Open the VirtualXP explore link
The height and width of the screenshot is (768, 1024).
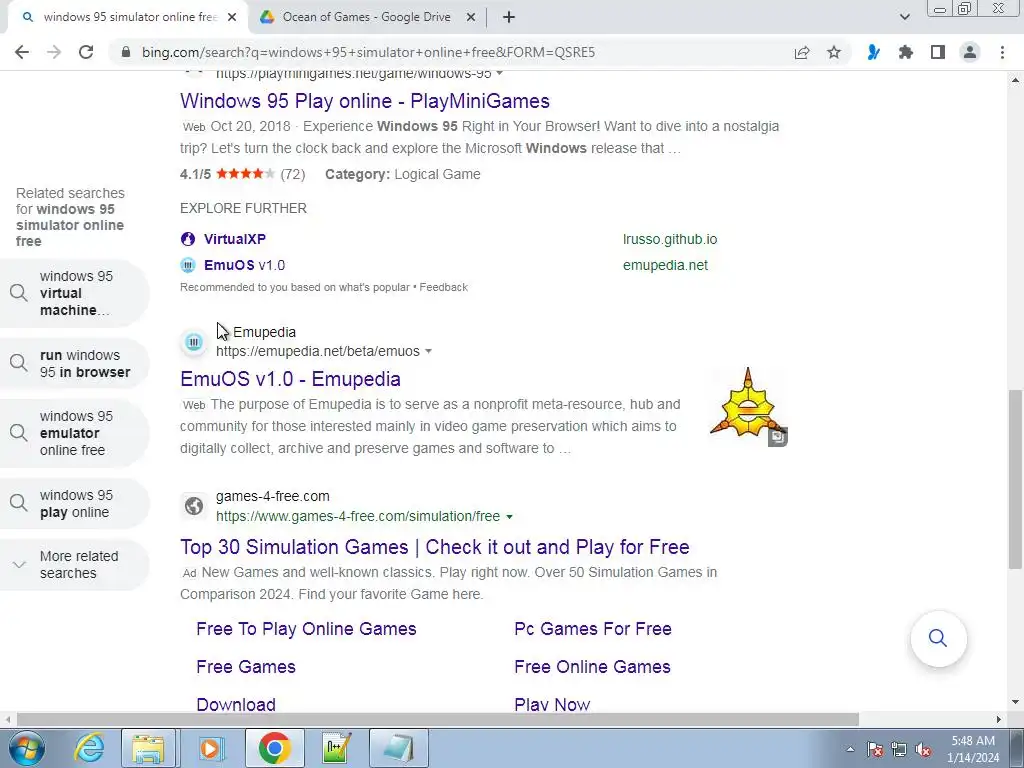(x=234, y=239)
